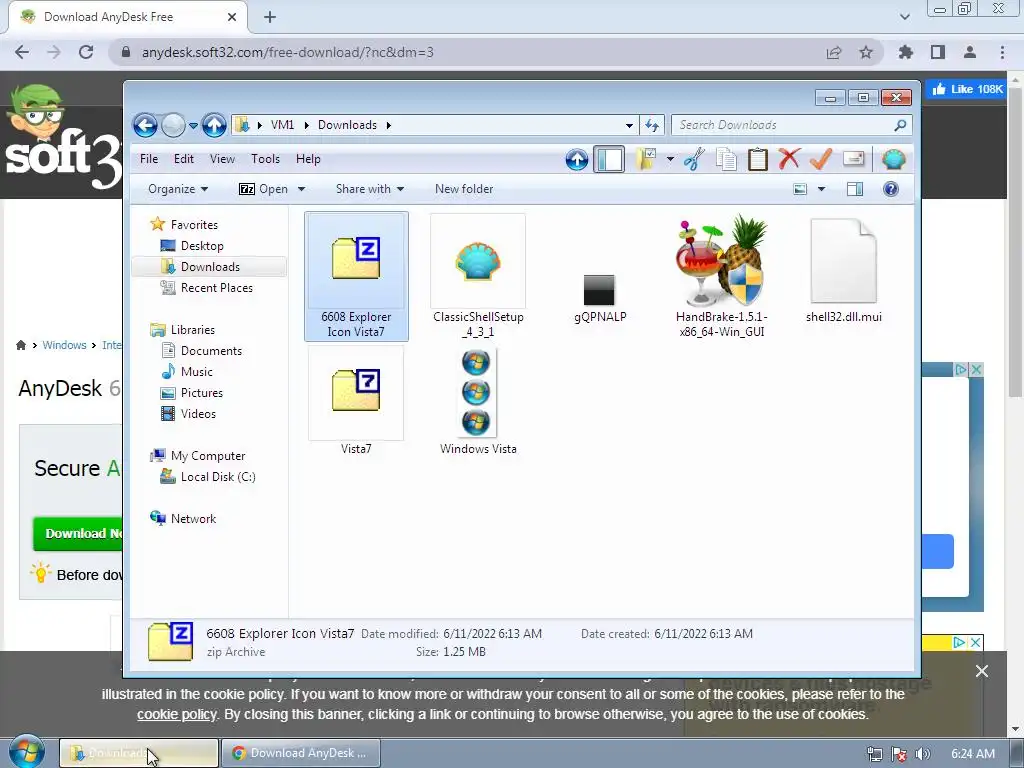Select the Windows Vista image file

[478, 400]
